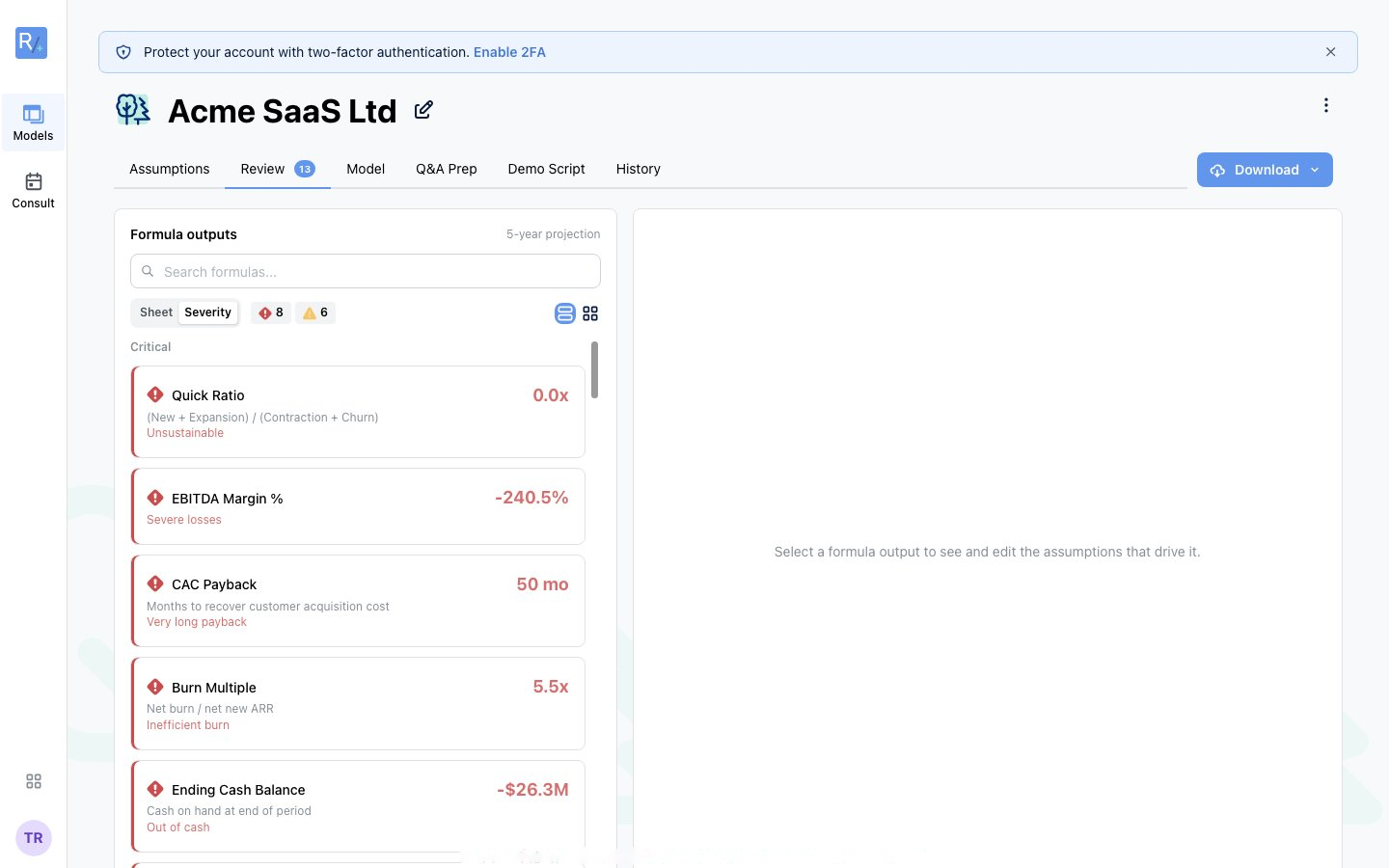Expand the Download dropdown arrow
This screenshot has width=1389, height=868.
point(1315,170)
